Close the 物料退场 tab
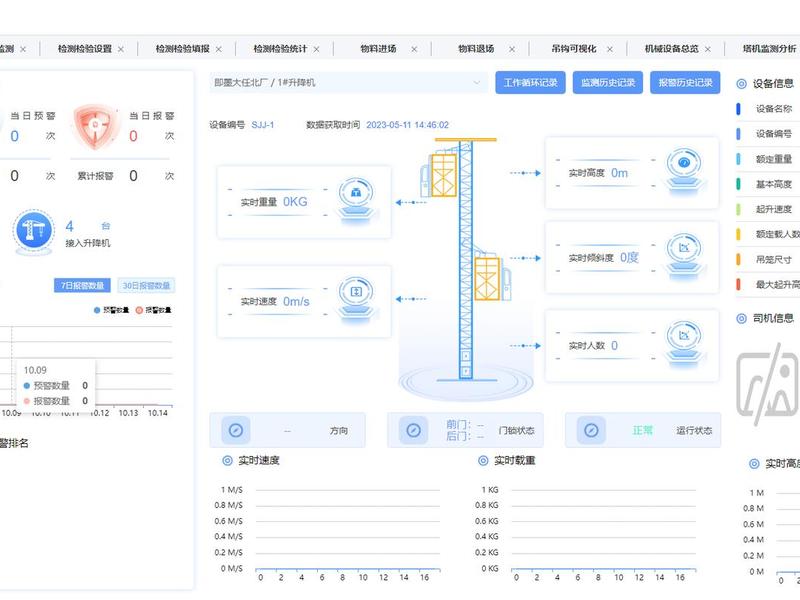The width and height of the screenshot is (800, 600). pos(512,49)
